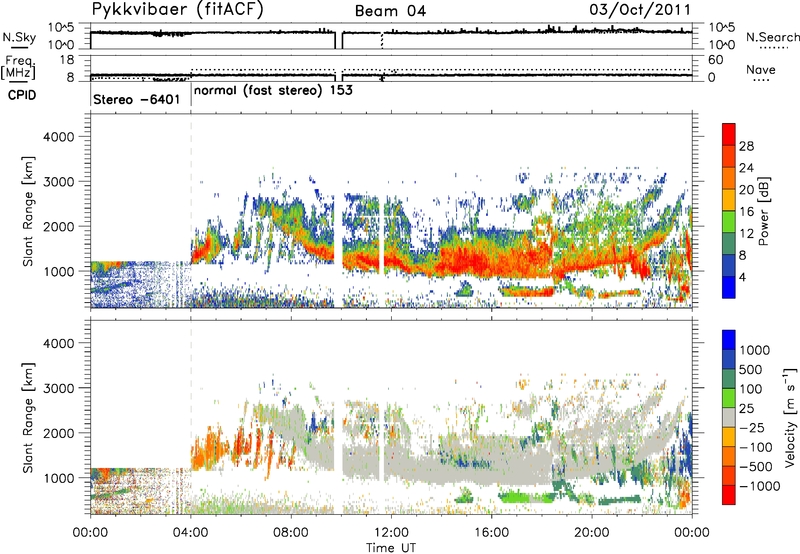800x554 pixels.
Task: Click the red bottom of Velocity colorbar
Action: (x=729, y=495)
